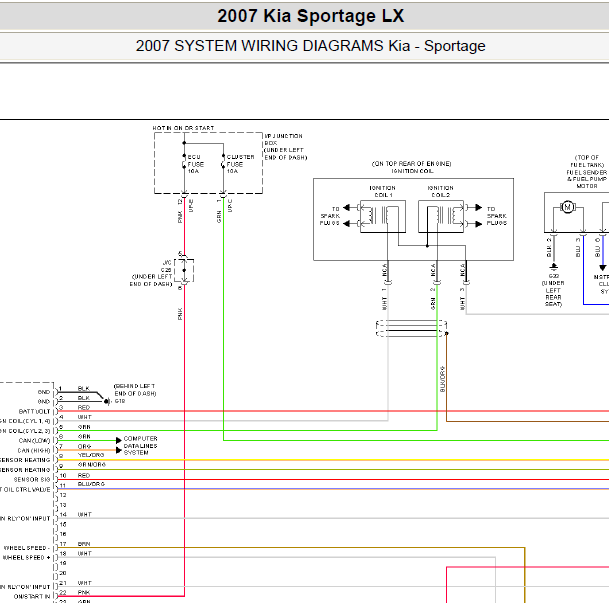Click the "WHT" wire color at pin 18
The width and height of the screenshot is (609, 603).
[x=85, y=553]
